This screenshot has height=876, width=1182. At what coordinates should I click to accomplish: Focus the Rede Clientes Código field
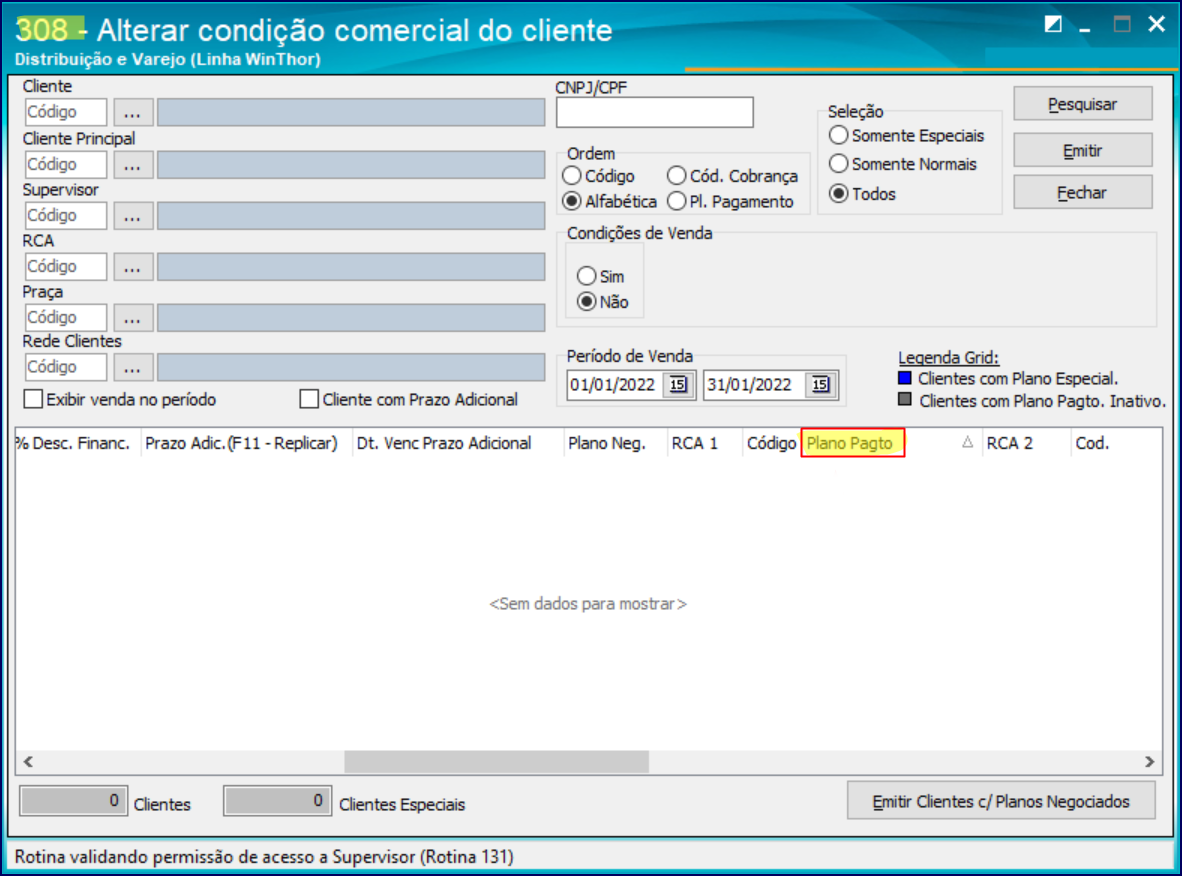(66, 367)
